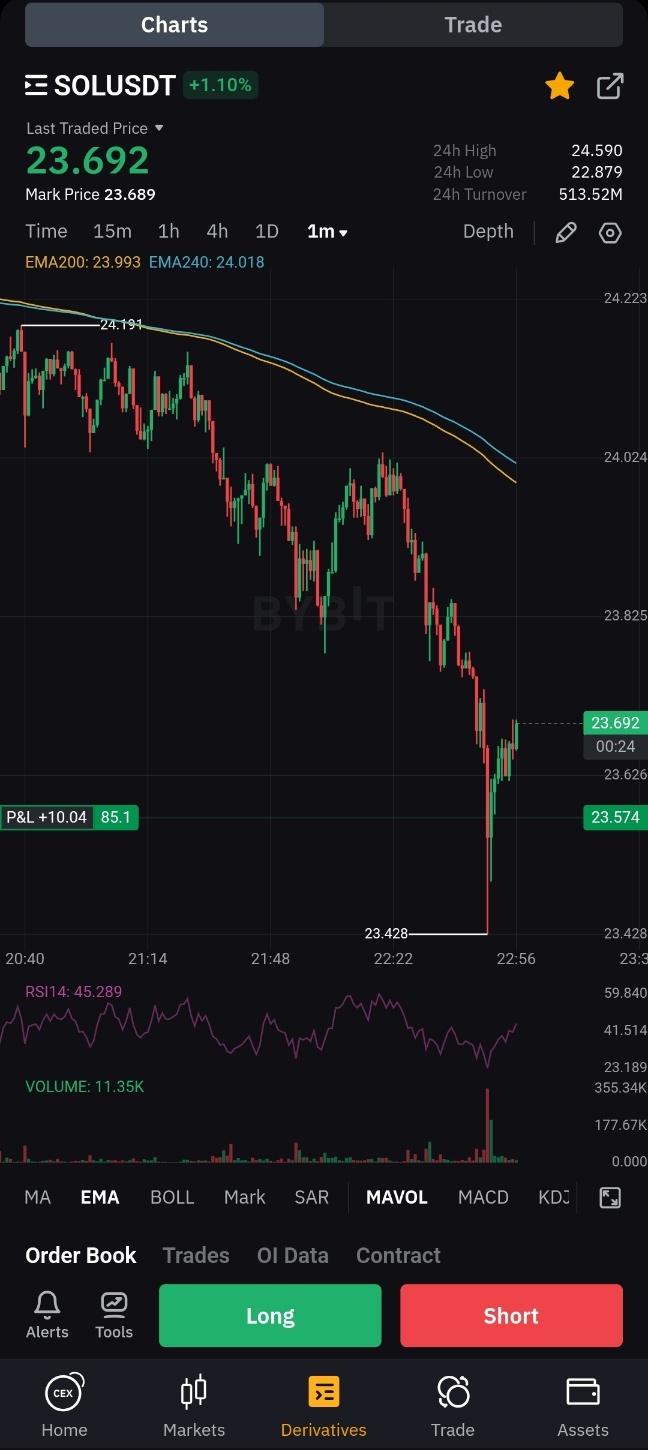Go to the Assets tab
The image size is (648, 1450).
(x=583, y=1405)
